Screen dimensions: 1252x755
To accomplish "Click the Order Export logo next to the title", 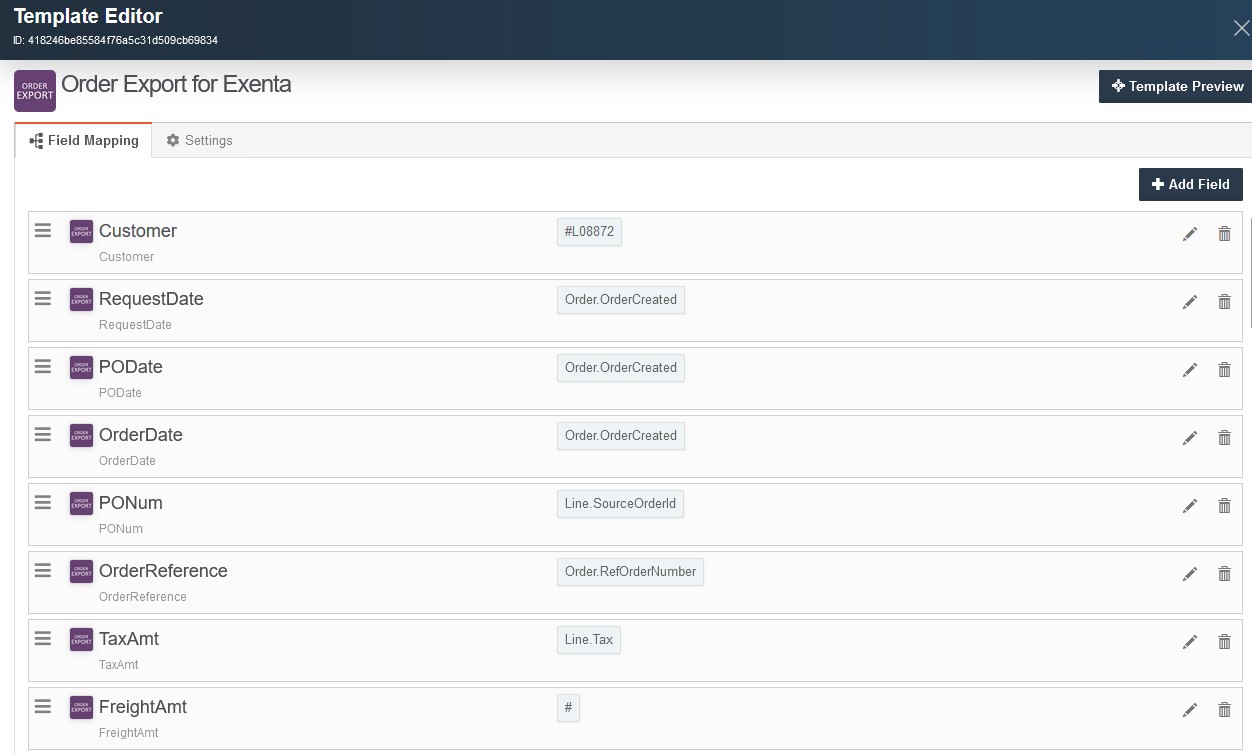I will (34, 90).
